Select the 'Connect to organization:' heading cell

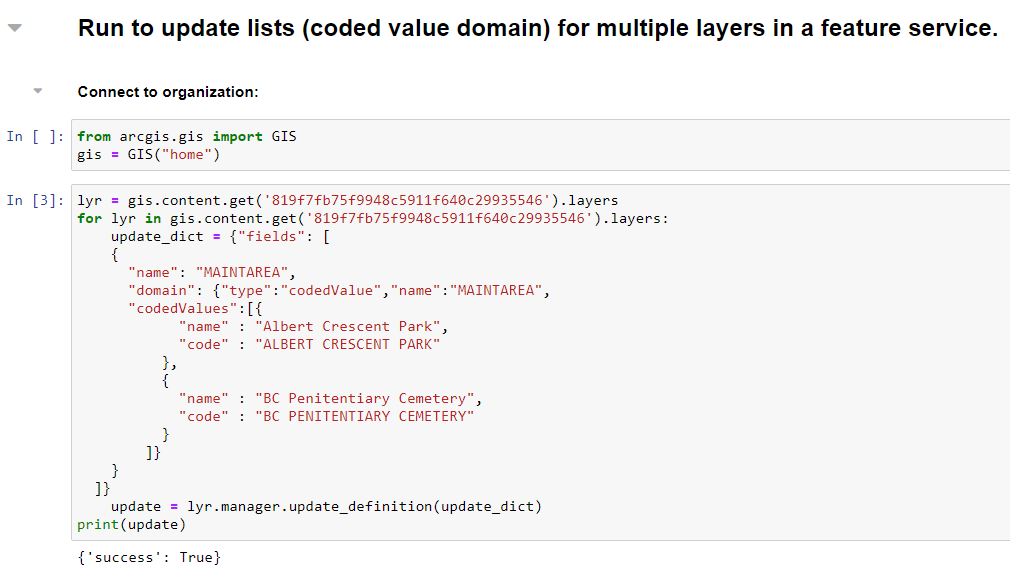(x=168, y=92)
